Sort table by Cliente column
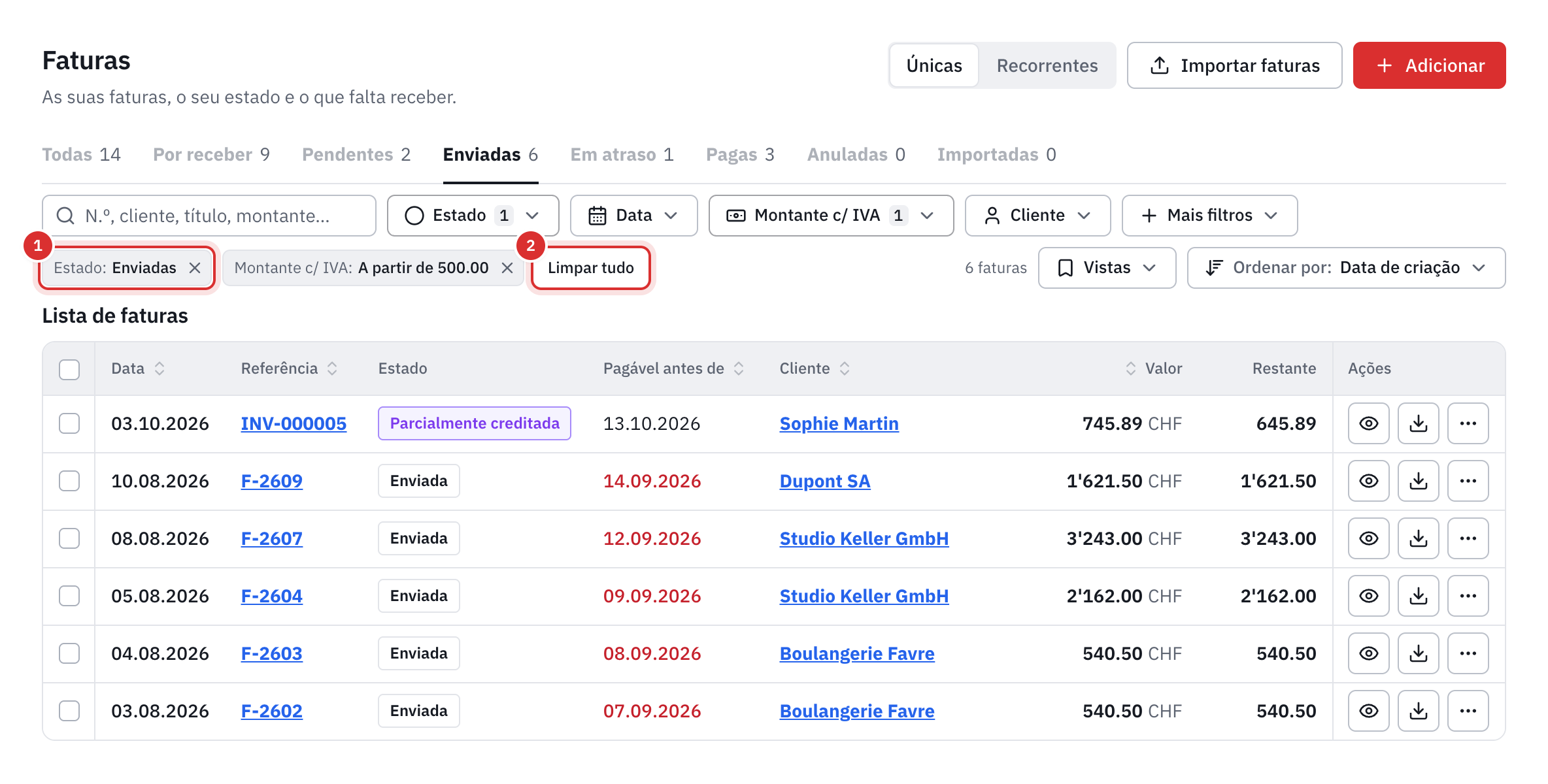The width and height of the screenshot is (1548, 784). coord(815,368)
